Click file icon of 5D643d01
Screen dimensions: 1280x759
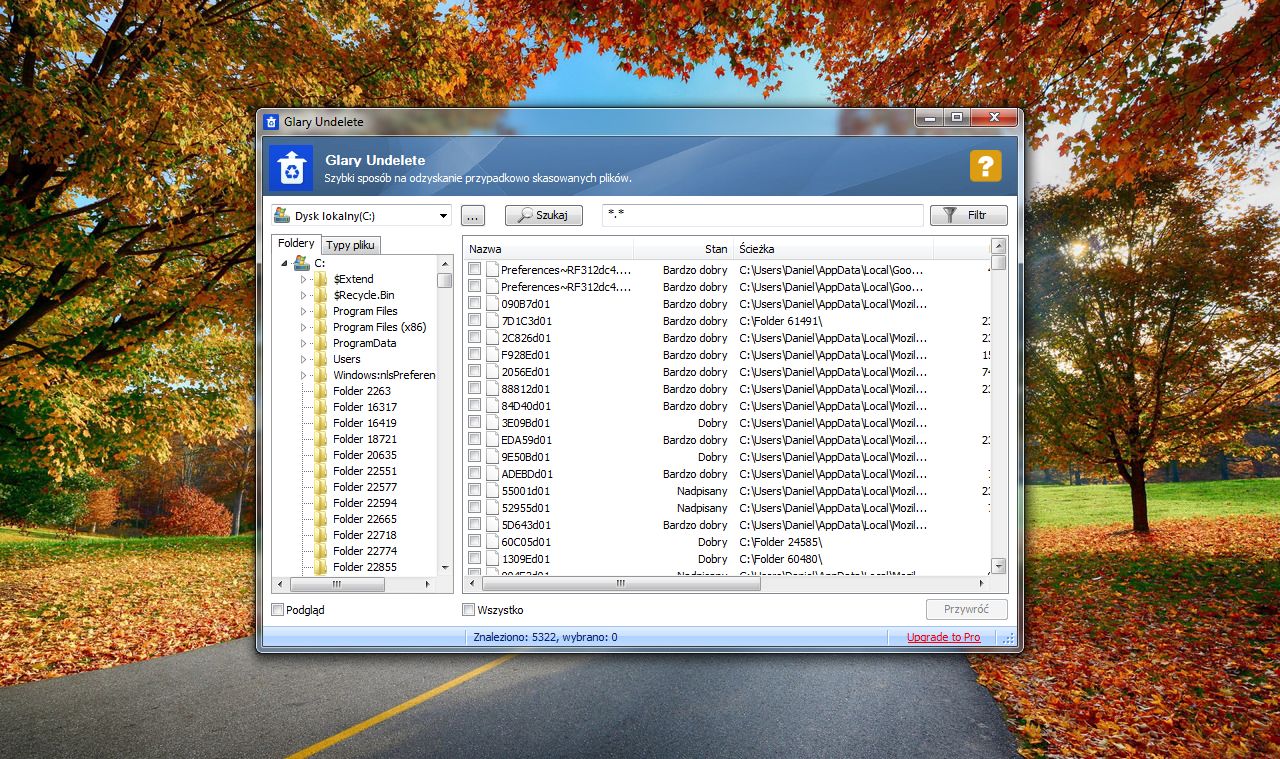(x=491, y=525)
